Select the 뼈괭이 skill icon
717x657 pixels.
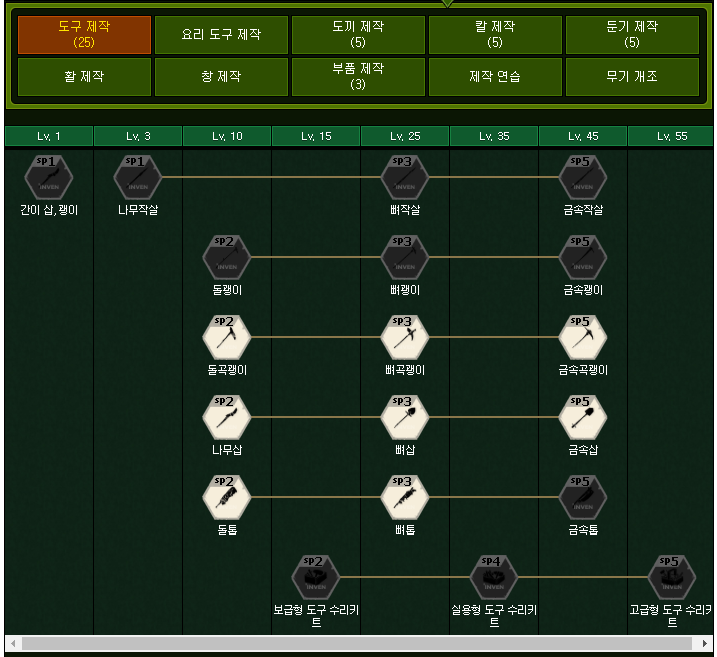(x=405, y=257)
